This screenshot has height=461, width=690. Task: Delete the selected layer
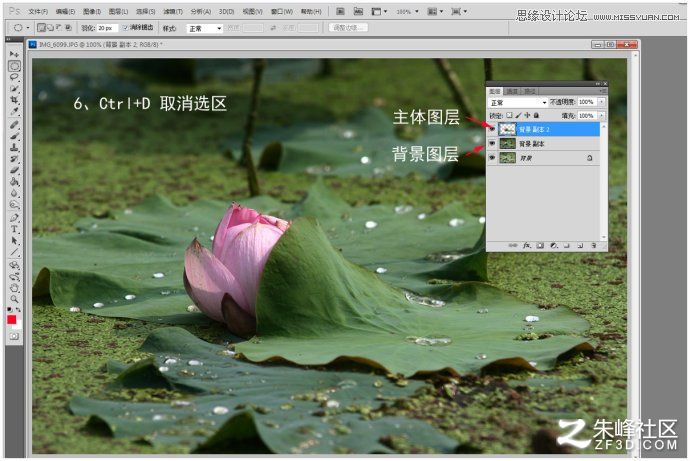pos(594,245)
